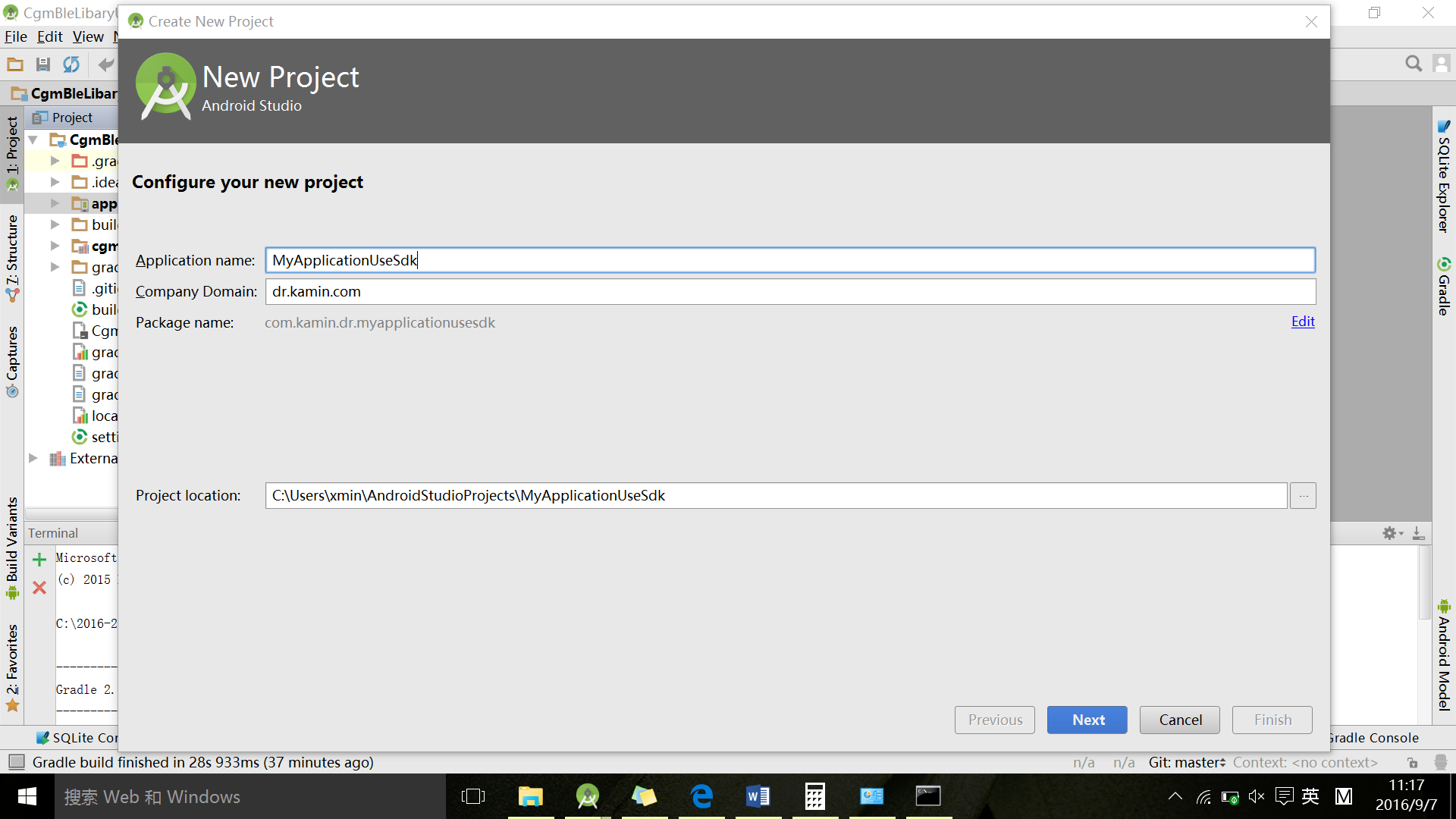Click the terminal new session plus icon
Image resolution: width=1456 pixels, height=819 pixels.
(39, 560)
